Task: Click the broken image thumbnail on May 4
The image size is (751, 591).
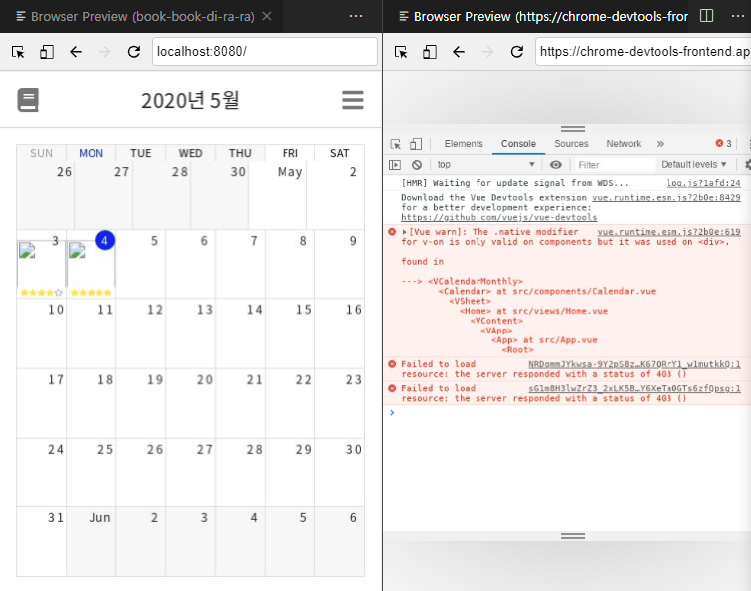Action: point(77,250)
